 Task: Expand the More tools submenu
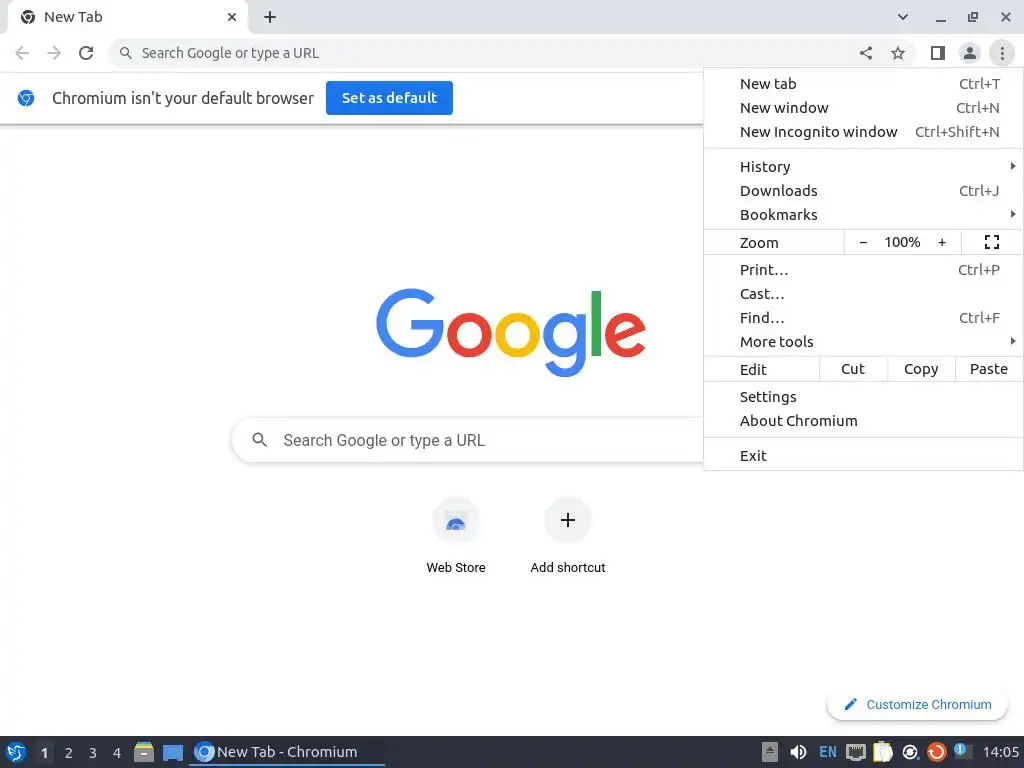tap(863, 342)
